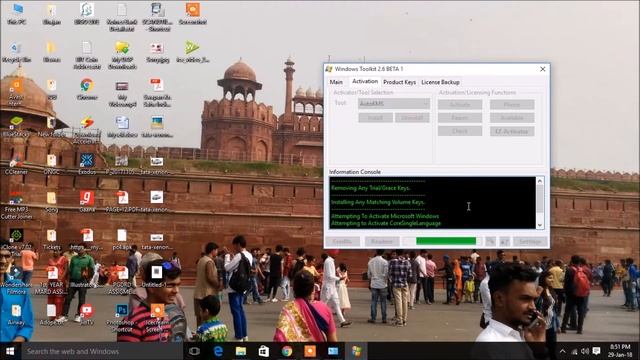Click inside the black Information Console
Image resolution: width=640 pixels, height=360 pixels.
click(433, 202)
